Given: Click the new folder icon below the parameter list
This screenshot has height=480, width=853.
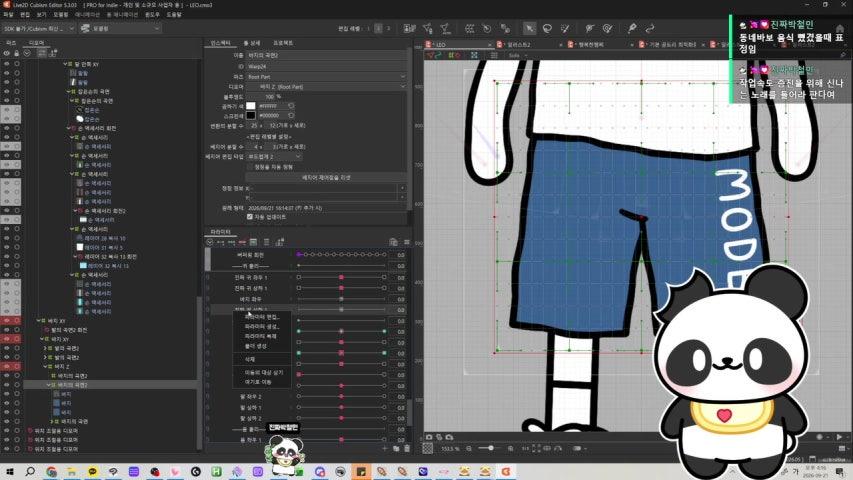Looking at the screenshot, I should pos(396,448).
